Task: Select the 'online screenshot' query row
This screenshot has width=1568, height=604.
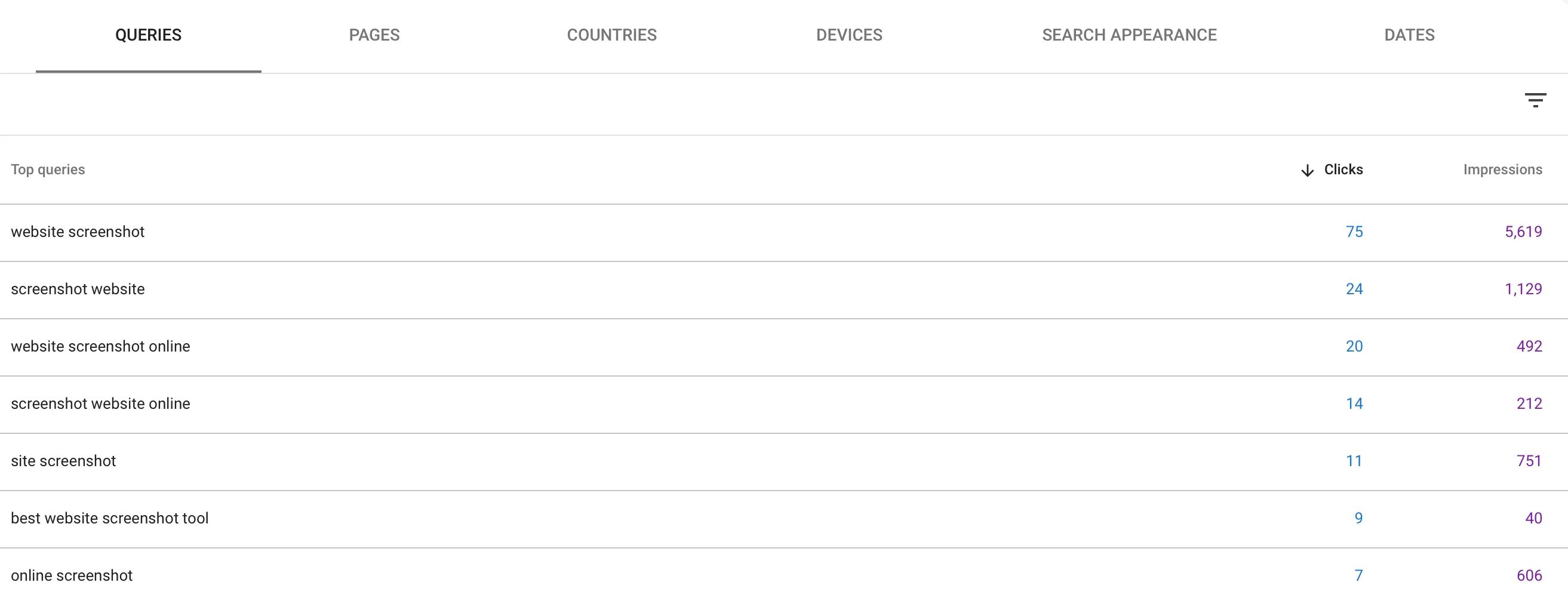Action: [x=72, y=575]
